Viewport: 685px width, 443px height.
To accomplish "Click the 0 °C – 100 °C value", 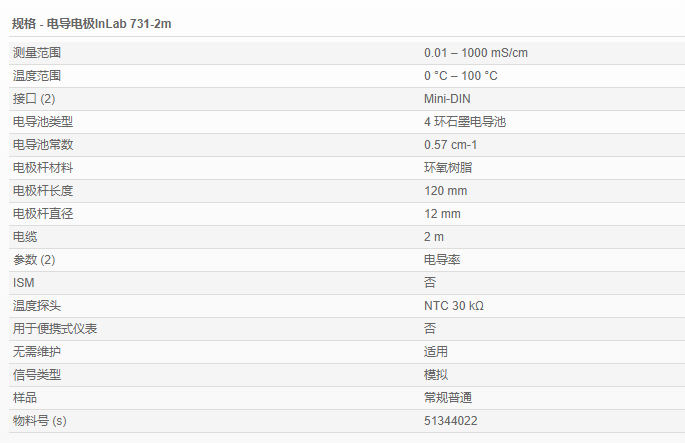I will 460,75.
